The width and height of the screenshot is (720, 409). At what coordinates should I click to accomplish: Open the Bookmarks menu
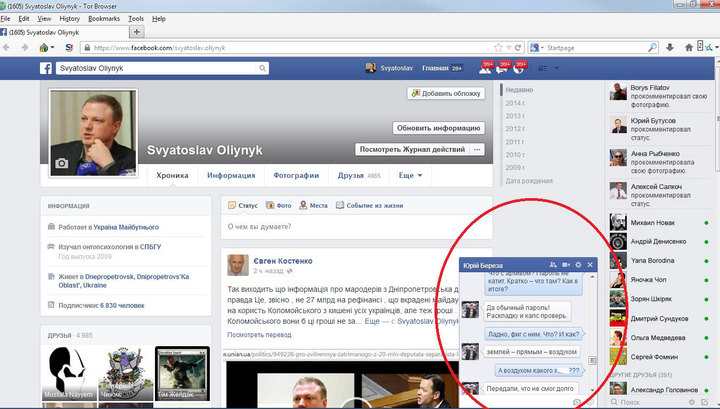coord(103,19)
